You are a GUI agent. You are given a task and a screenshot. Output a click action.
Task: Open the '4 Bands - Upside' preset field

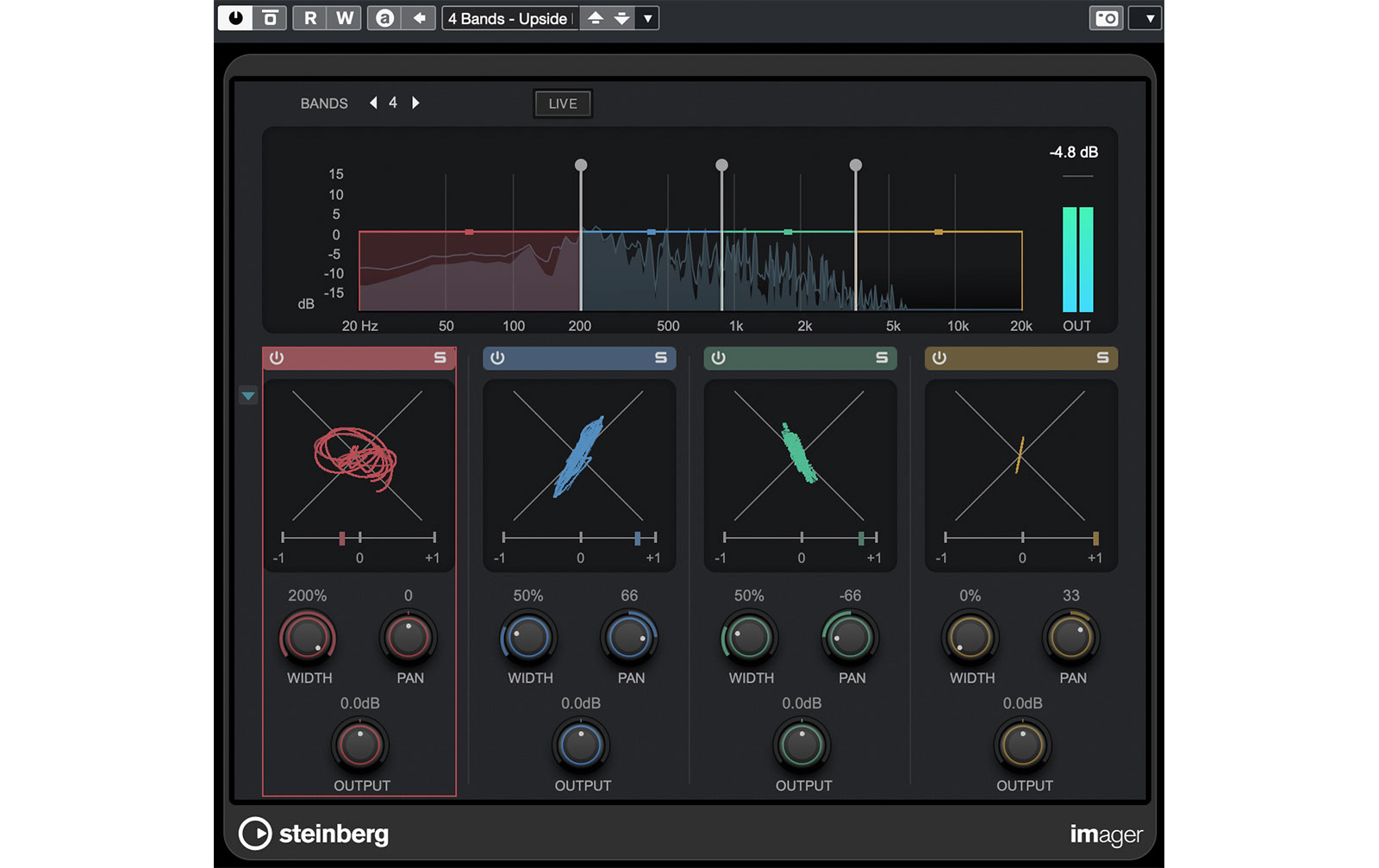pos(510,18)
